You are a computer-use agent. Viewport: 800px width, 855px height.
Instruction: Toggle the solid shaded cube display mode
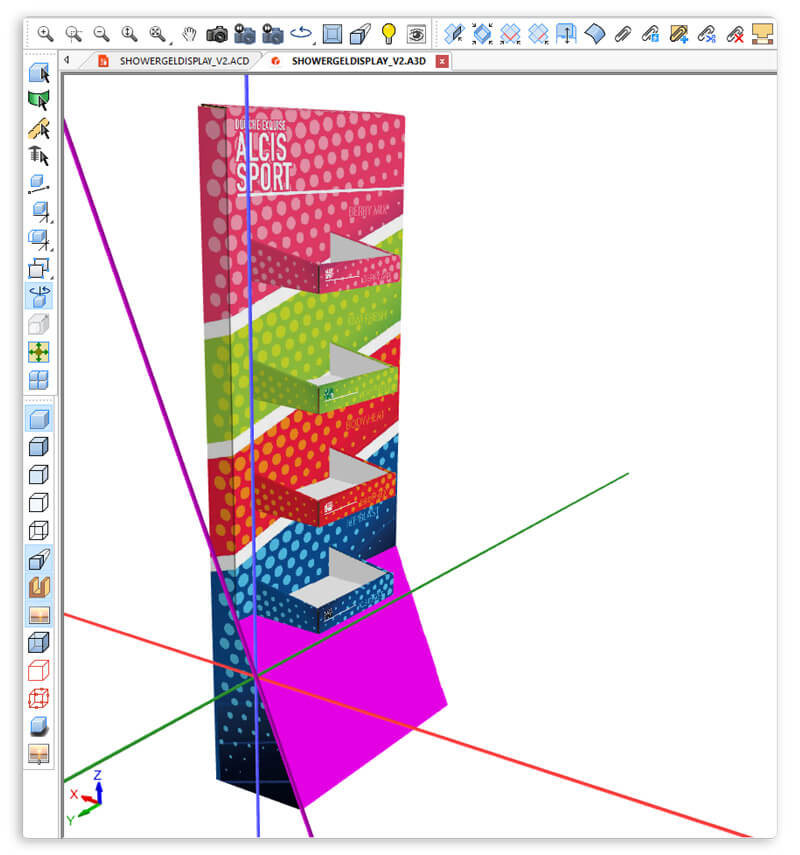39,418
